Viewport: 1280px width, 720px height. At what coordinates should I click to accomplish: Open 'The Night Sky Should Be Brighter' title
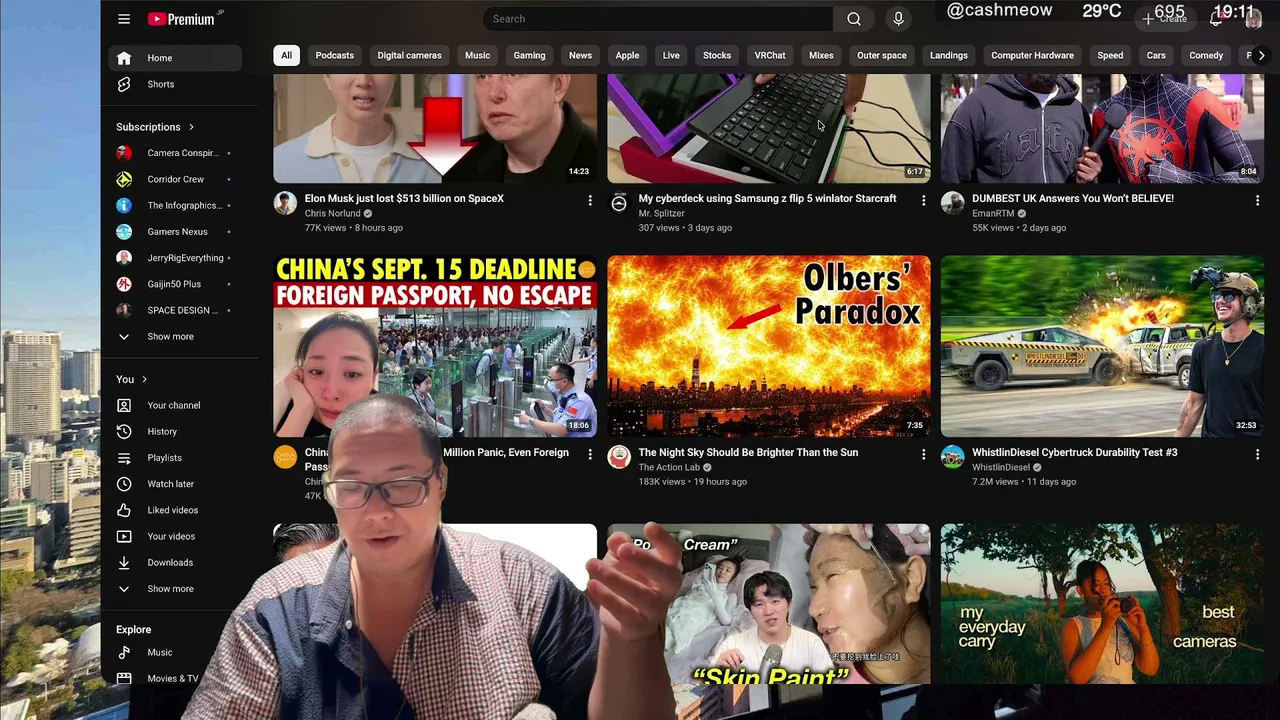748,453
